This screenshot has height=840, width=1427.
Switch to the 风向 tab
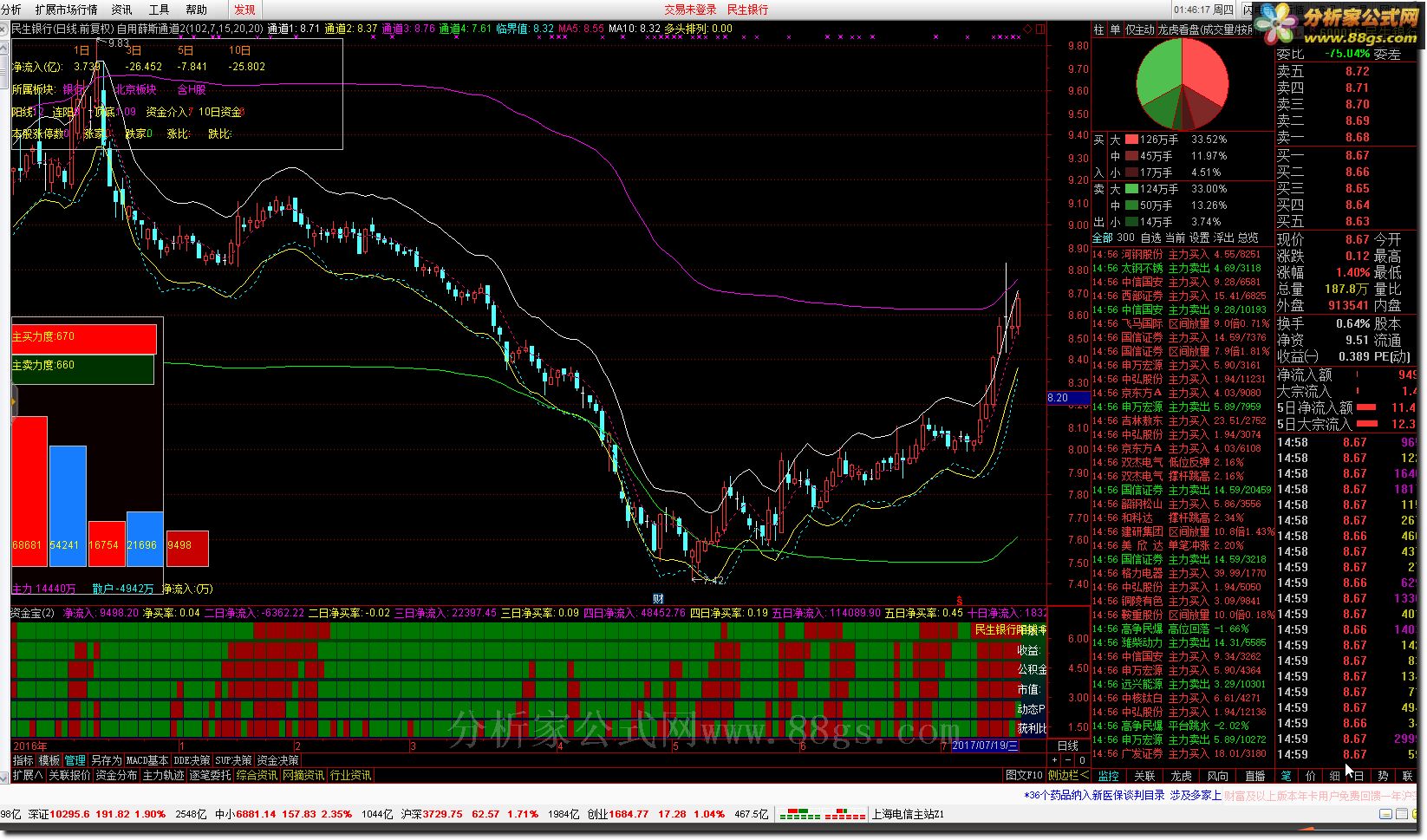click(1218, 776)
